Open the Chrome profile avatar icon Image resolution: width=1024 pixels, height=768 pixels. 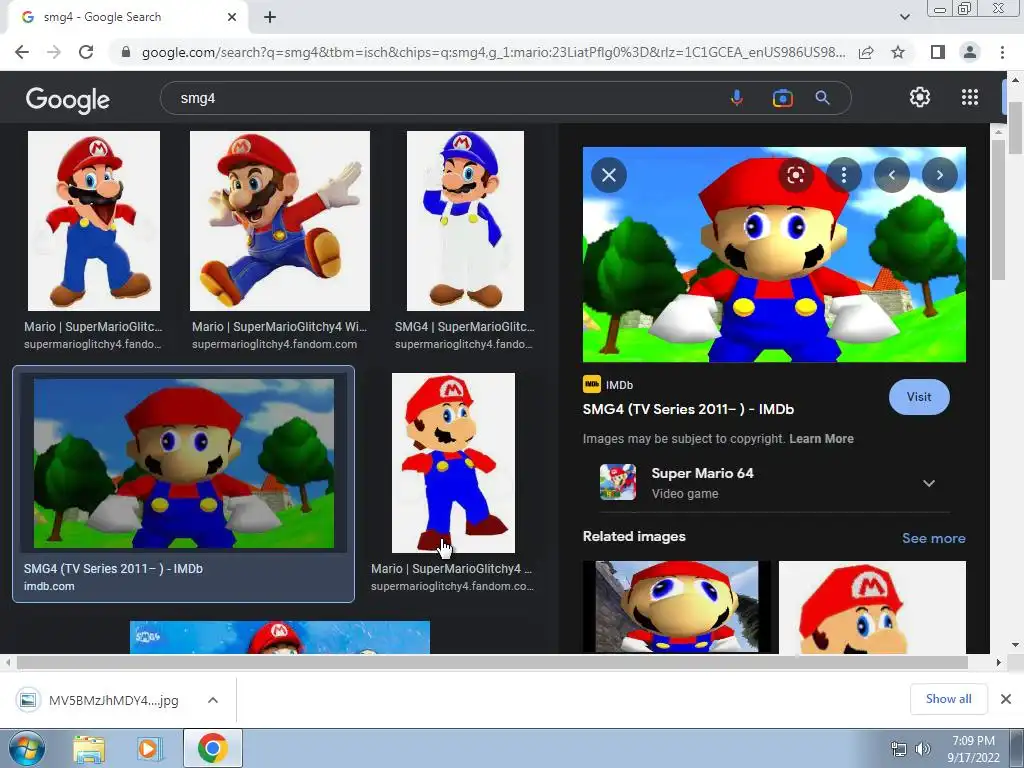[x=970, y=52]
